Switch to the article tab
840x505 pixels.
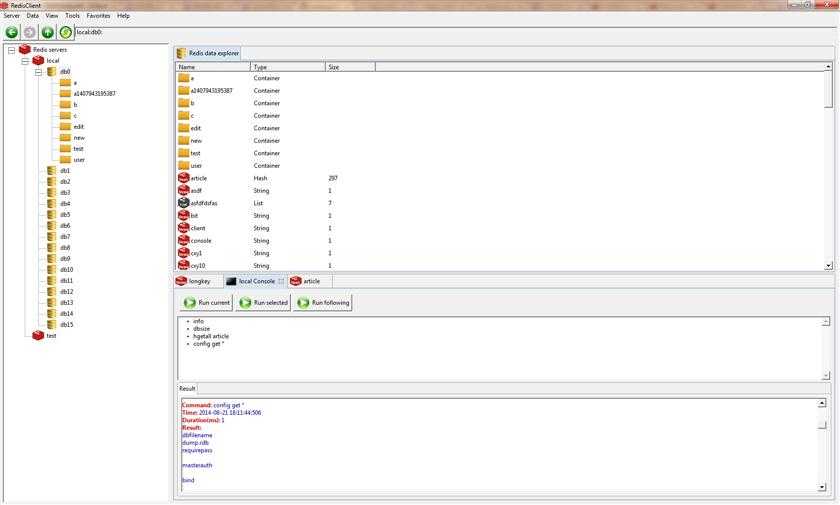point(310,281)
